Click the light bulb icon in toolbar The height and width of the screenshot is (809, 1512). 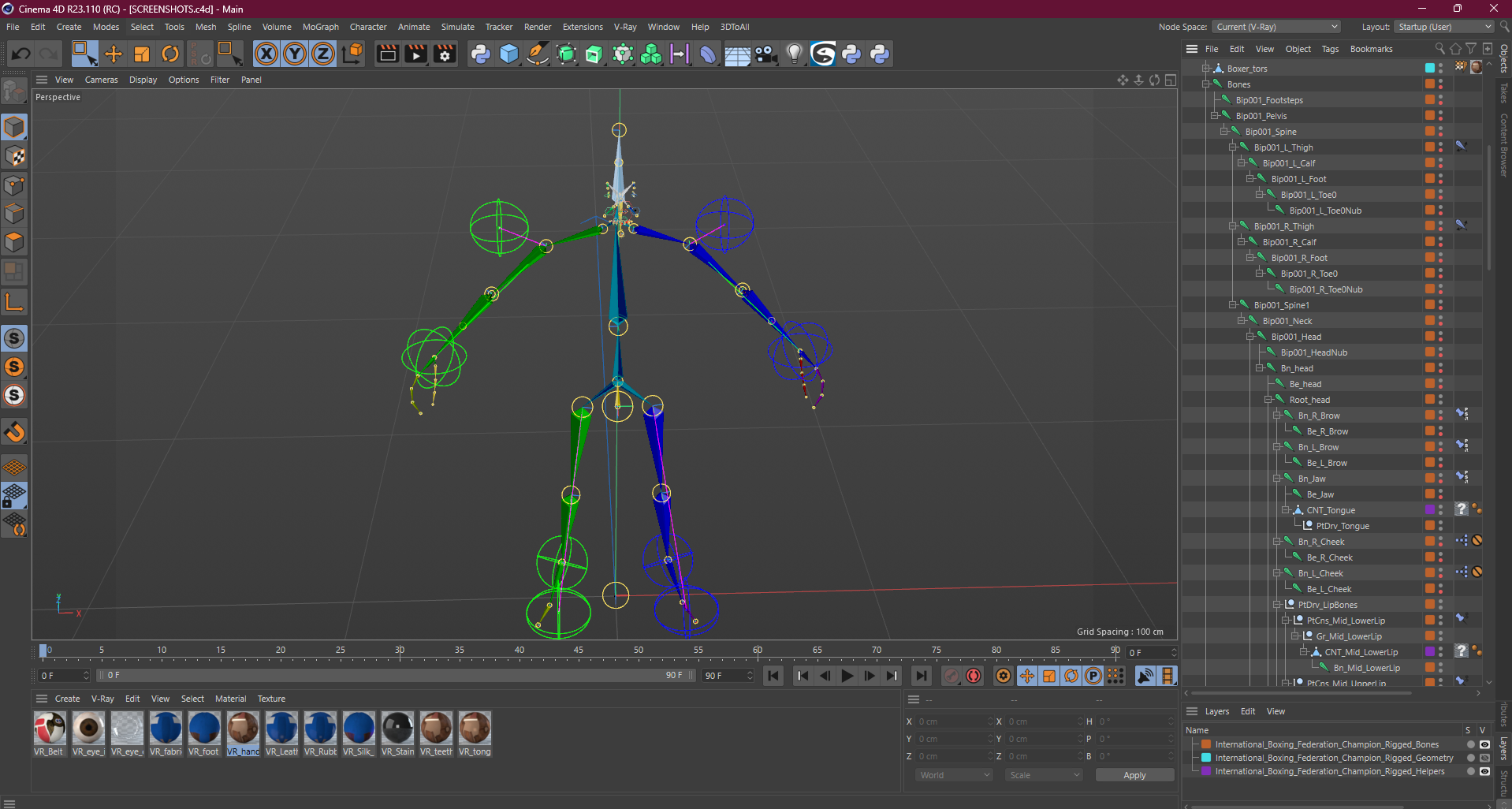coord(794,54)
